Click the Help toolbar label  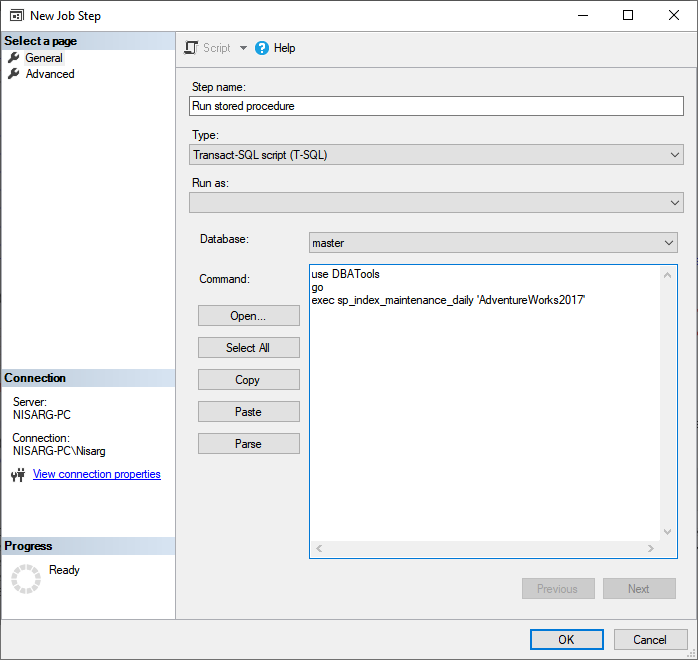coord(284,48)
